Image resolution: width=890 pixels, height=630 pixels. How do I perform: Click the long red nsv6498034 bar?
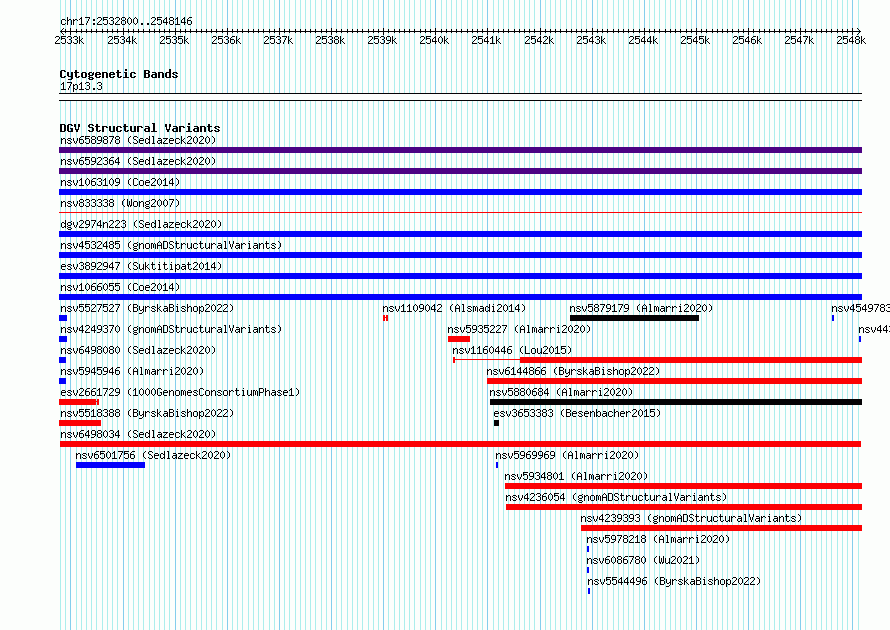[460, 444]
